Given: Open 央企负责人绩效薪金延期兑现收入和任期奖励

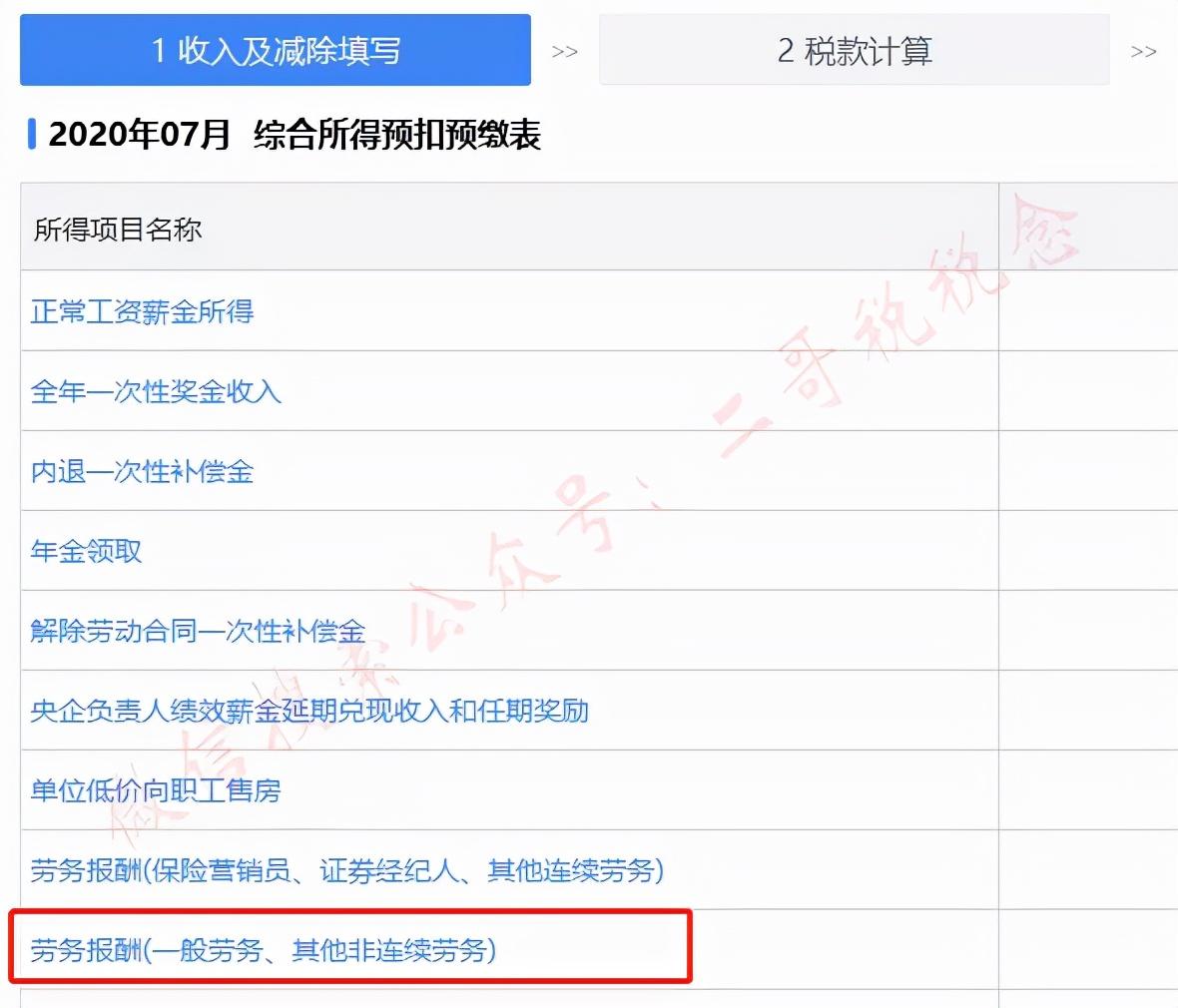Looking at the screenshot, I should pyautogui.click(x=309, y=711).
